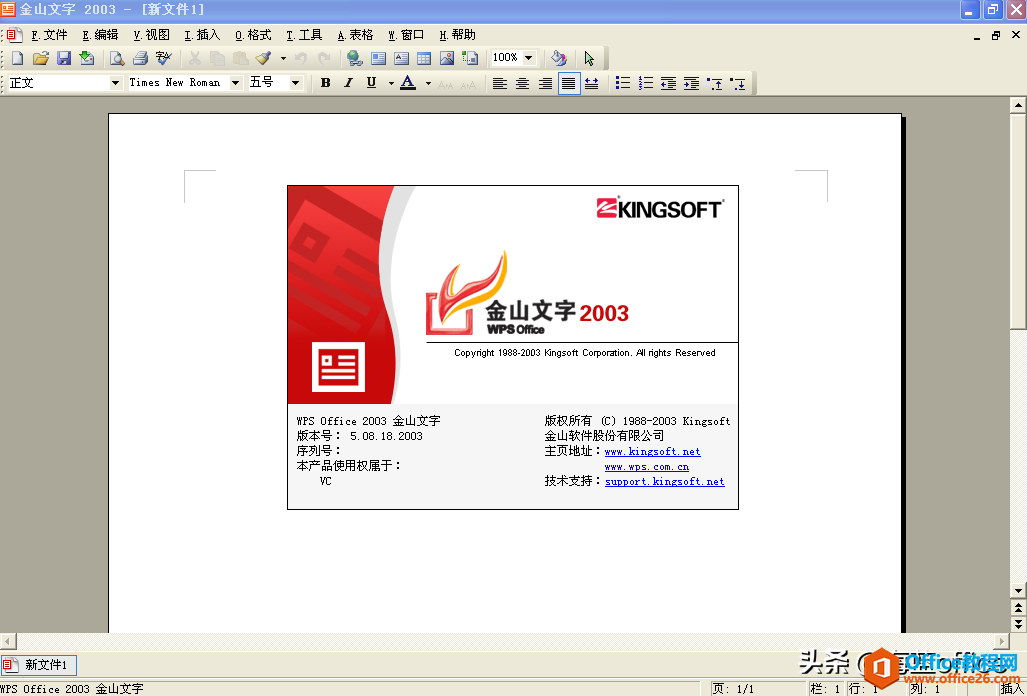Click the font color A button

coord(408,83)
